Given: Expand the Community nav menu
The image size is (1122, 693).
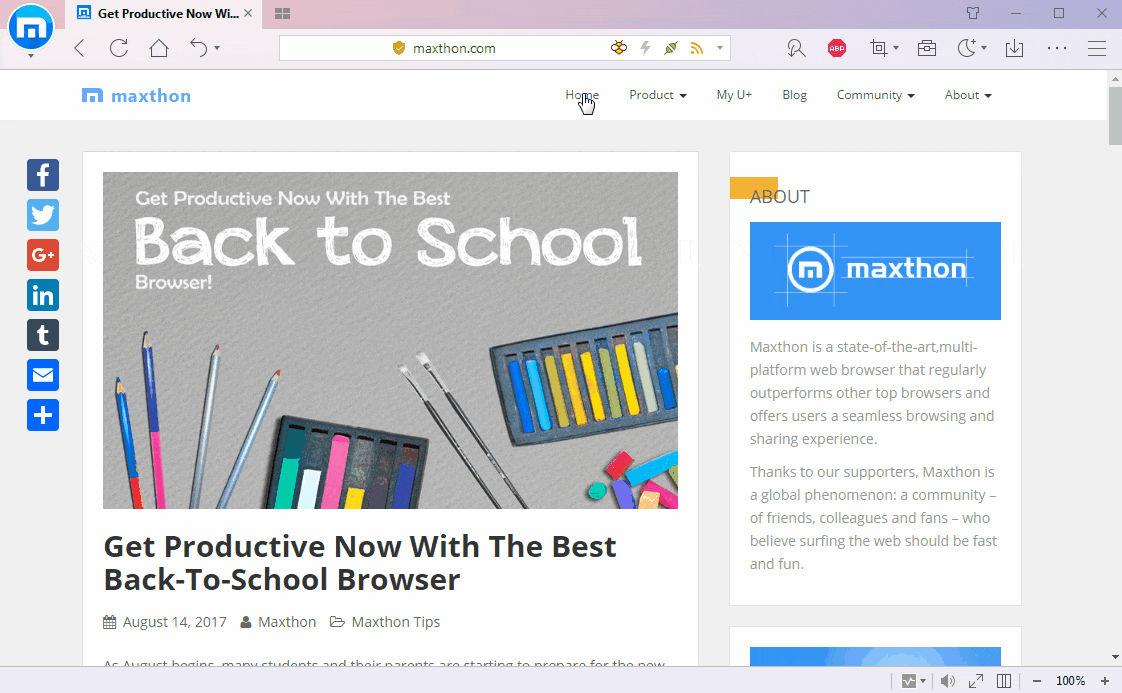Looking at the screenshot, I should tap(876, 94).
